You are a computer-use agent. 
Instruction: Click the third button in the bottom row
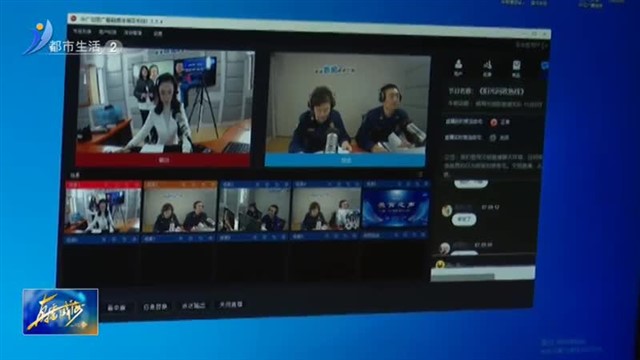(x=193, y=306)
